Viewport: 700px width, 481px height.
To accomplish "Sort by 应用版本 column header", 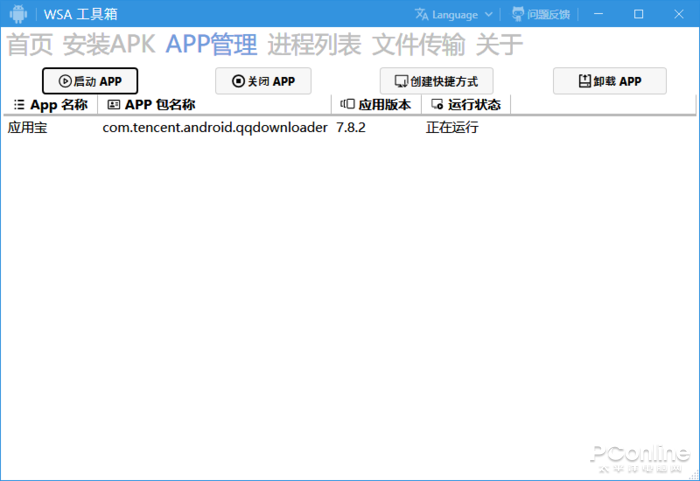I will click(x=376, y=105).
